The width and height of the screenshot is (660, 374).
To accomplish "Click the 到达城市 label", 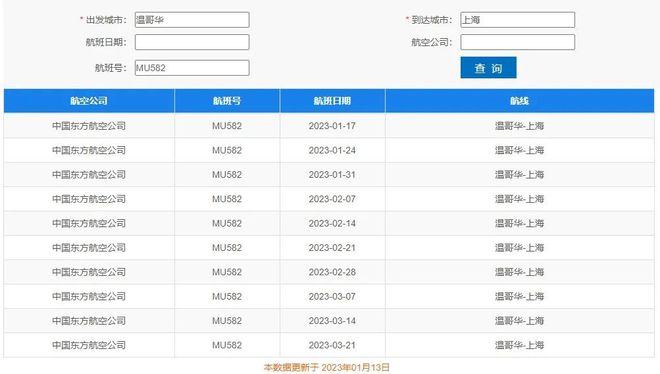I will pos(431,20).
